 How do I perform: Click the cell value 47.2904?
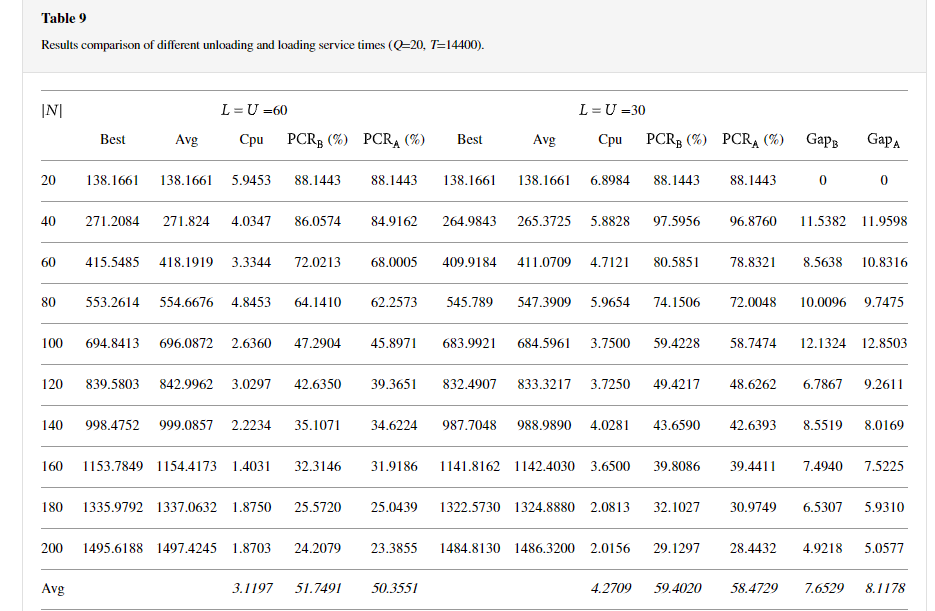[317, 343]
